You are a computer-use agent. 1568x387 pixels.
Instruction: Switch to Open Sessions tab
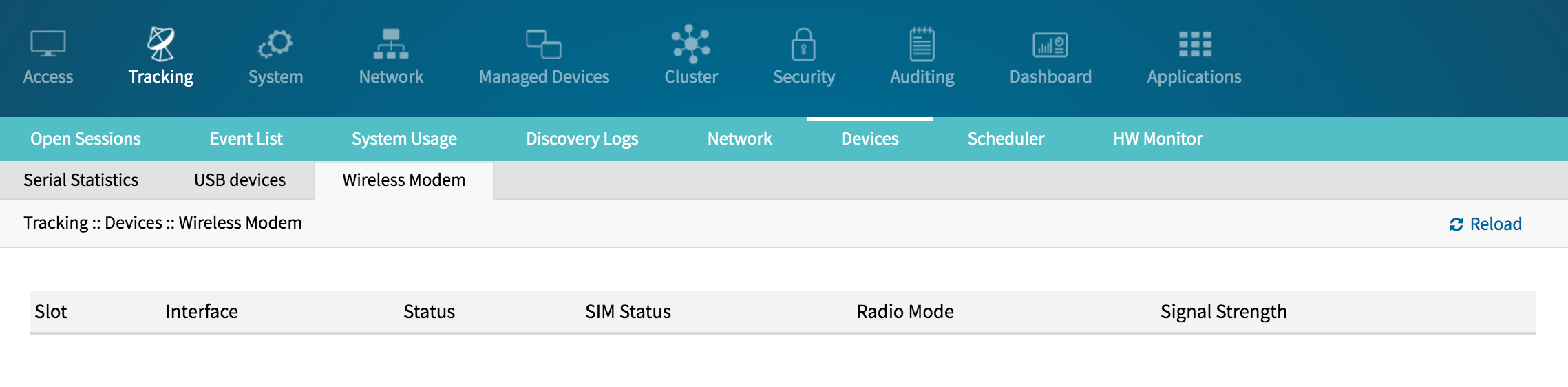click(x=85, y=139)
